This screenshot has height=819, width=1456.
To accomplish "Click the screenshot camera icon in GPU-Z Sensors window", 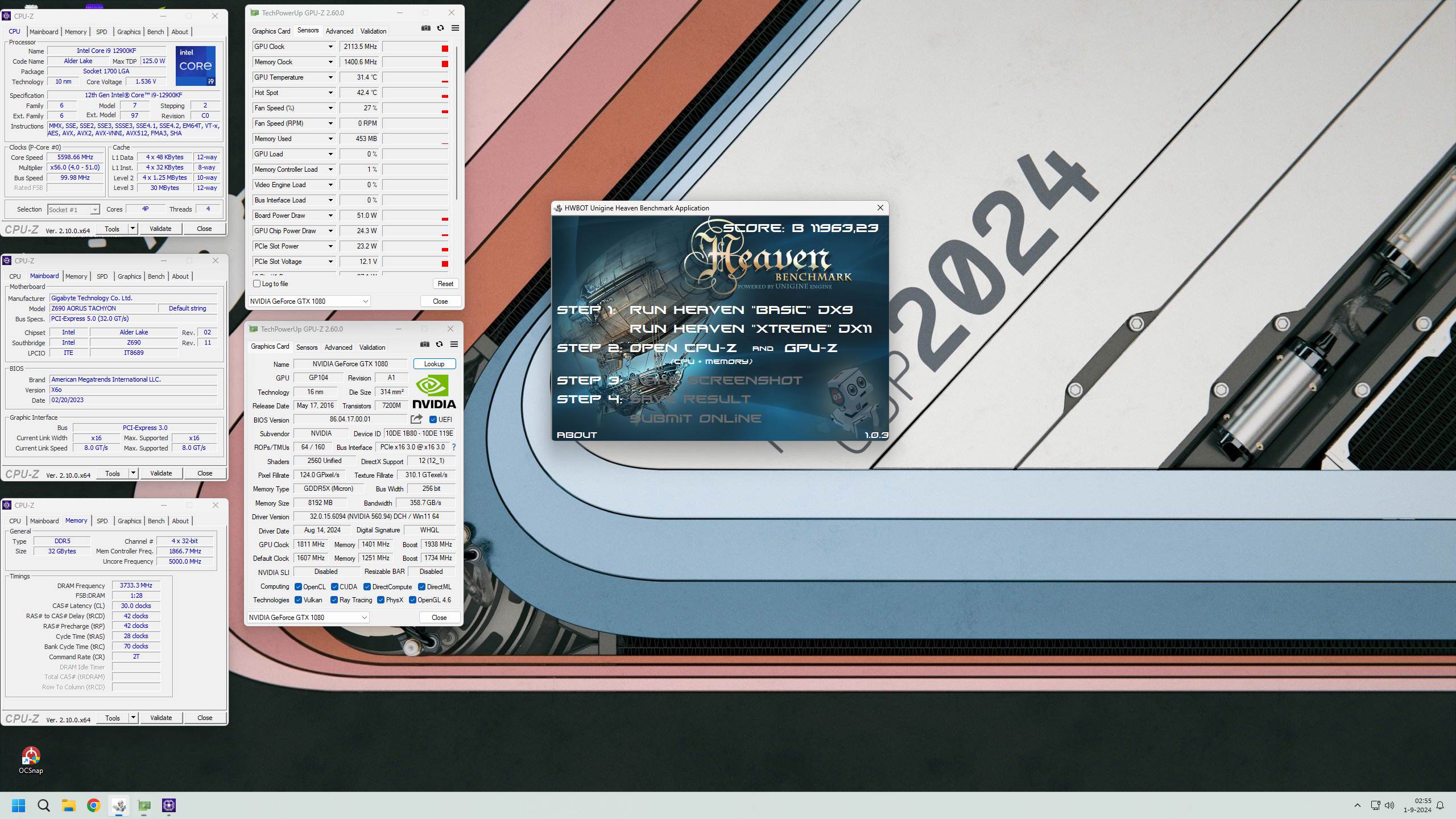I will coord(426,28).
